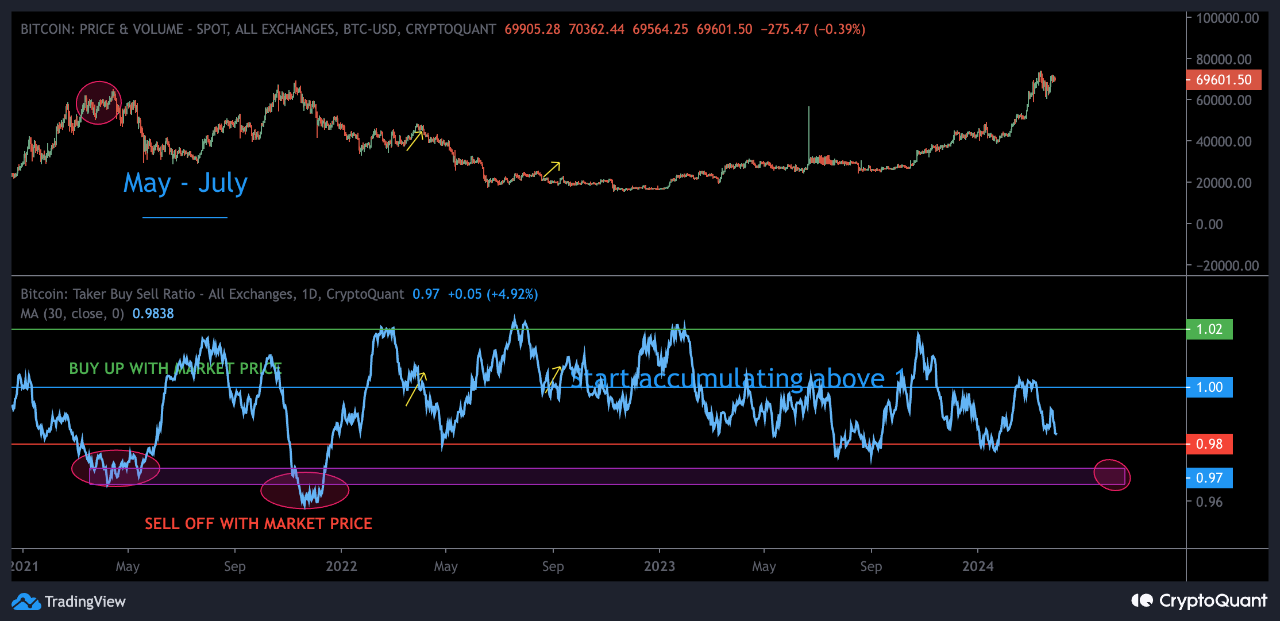Click the 20000.00 price axis label
This screenshot has height=621, width=1280.
[x=1226, y=183]
